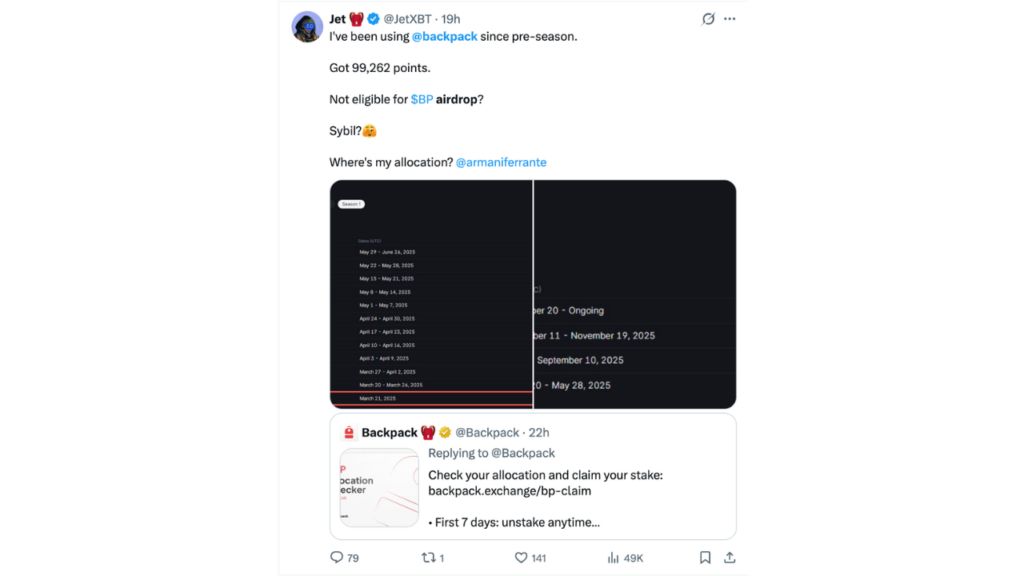Click Jet's blue verified badge
The image size is (1024, 576).
(x=373, y=19)
